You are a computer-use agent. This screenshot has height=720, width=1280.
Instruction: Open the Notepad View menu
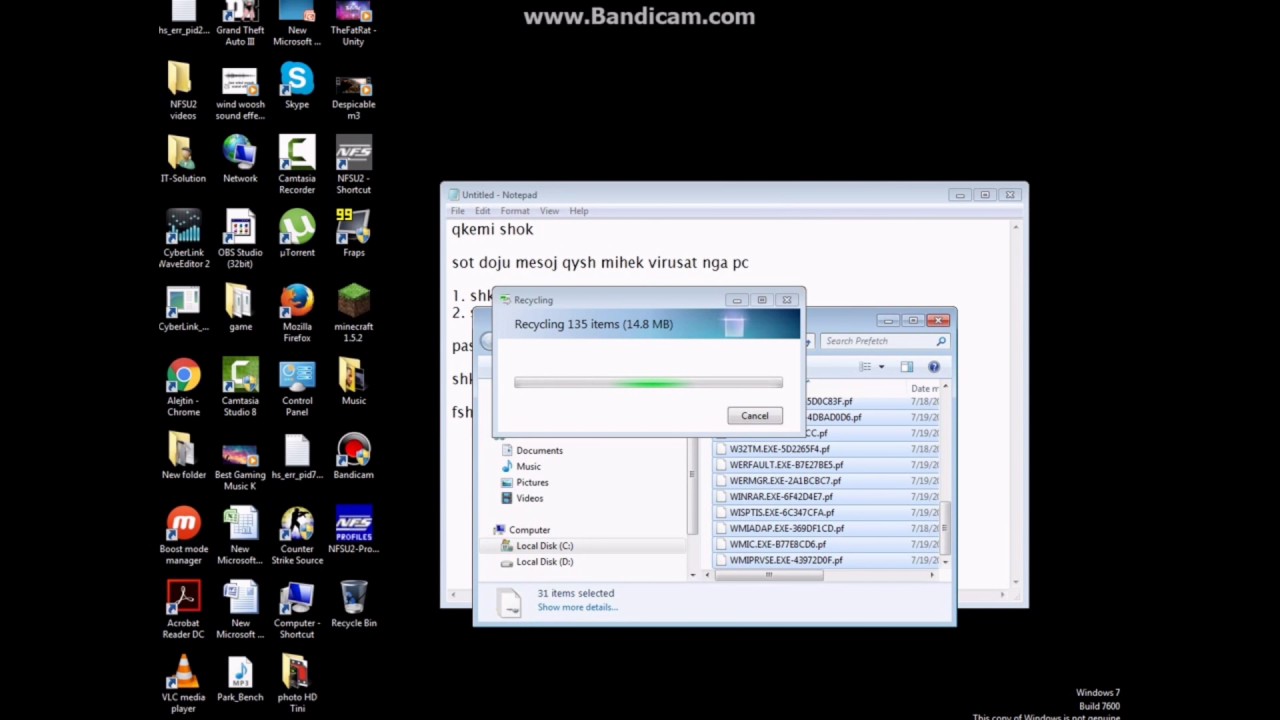pyautogui.click(x=549, y=211)
